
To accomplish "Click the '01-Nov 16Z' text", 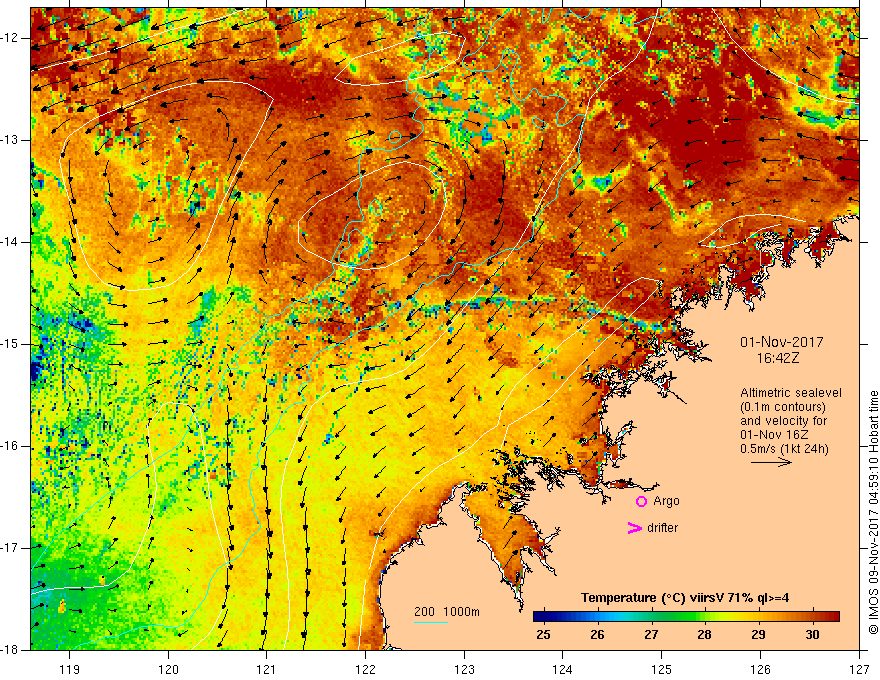I will pyautogui.click(x=774, y=435).
